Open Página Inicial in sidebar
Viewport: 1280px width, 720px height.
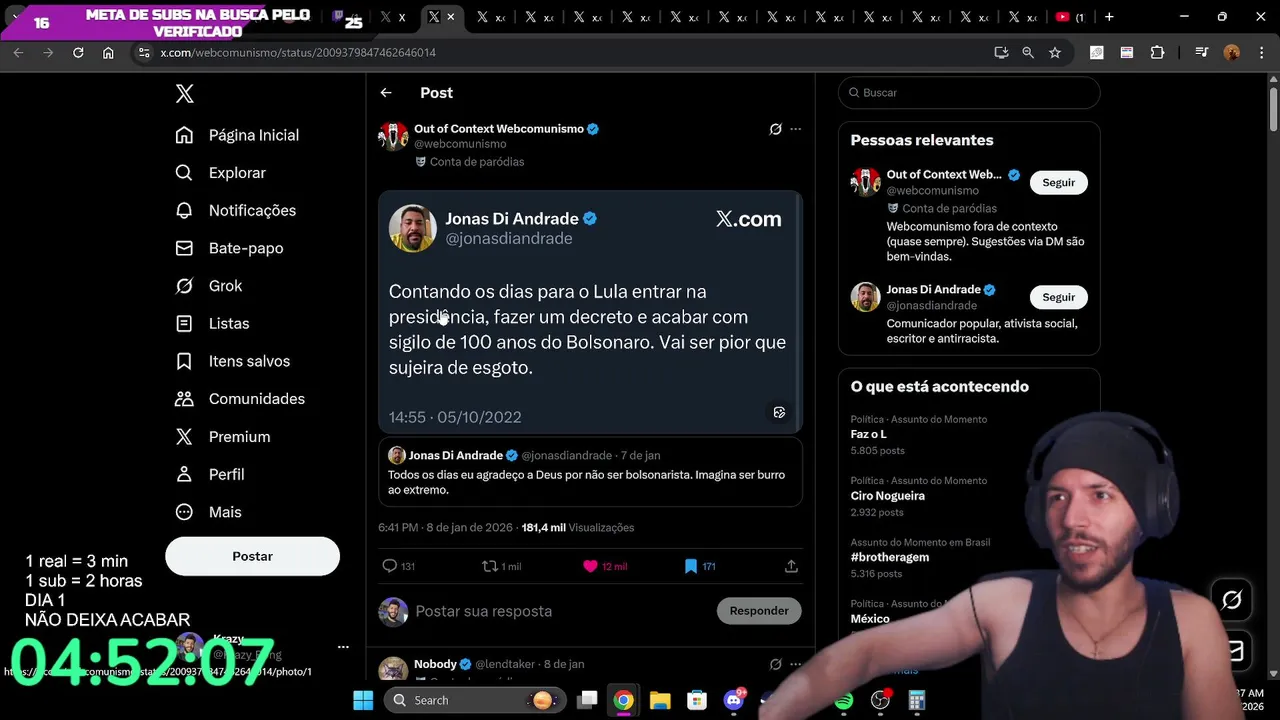tap(238, 135)
